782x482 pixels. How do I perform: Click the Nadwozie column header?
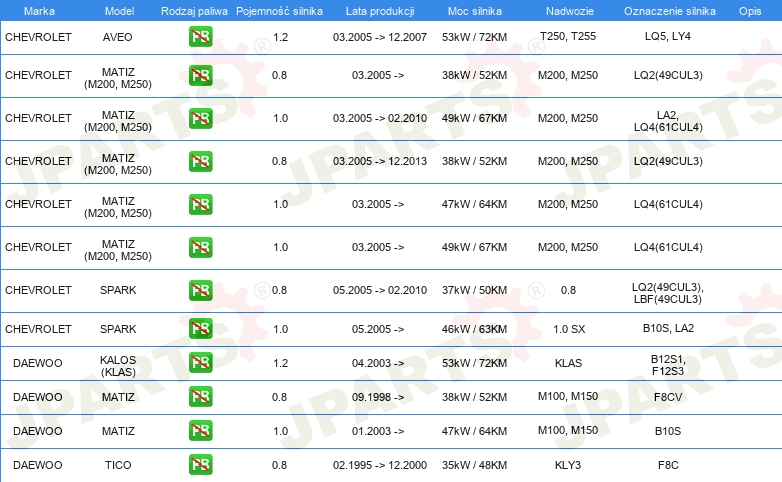(x=570, y=11)
